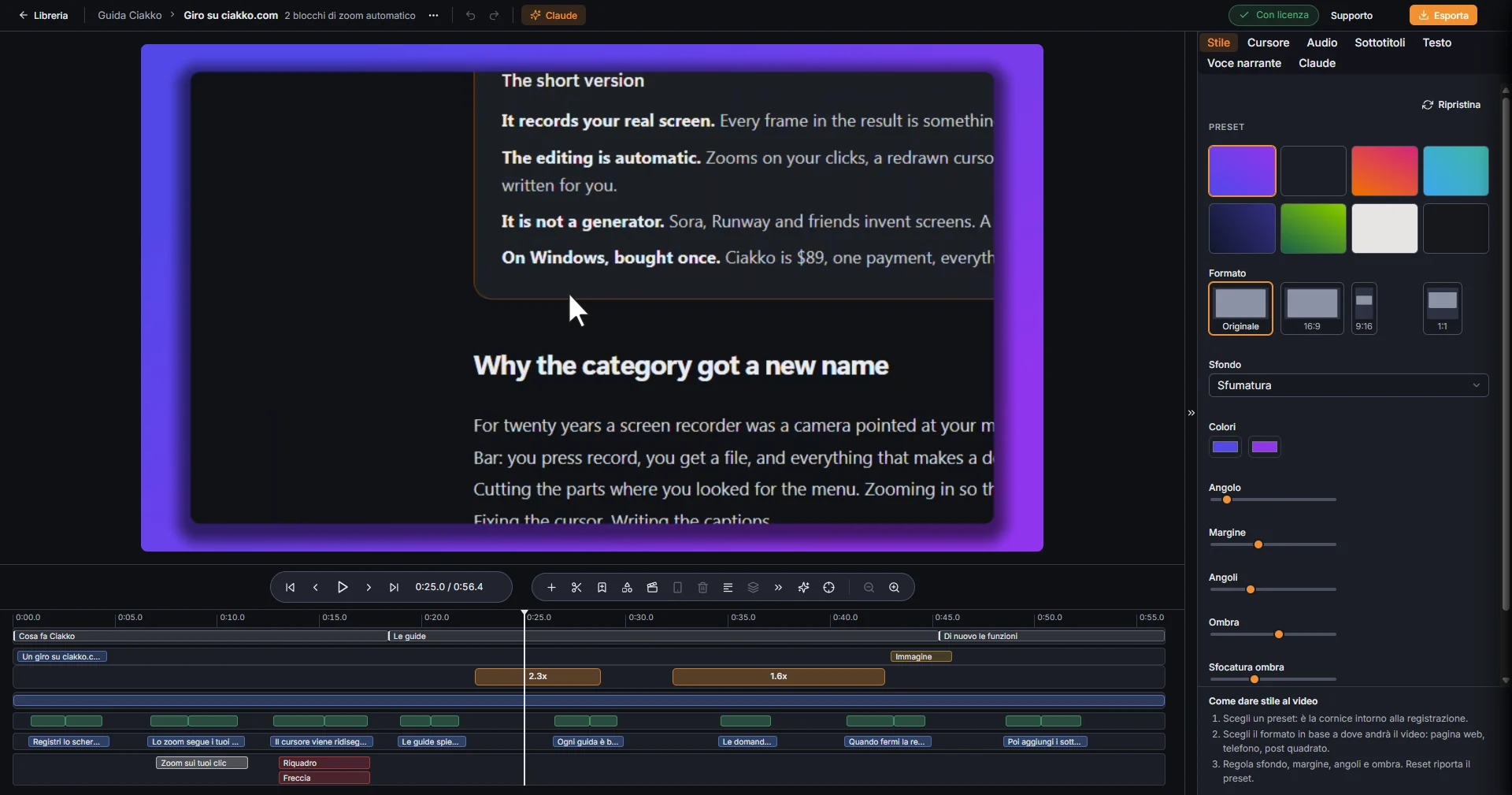Click the Esporta export button

tap(1443, 15)
